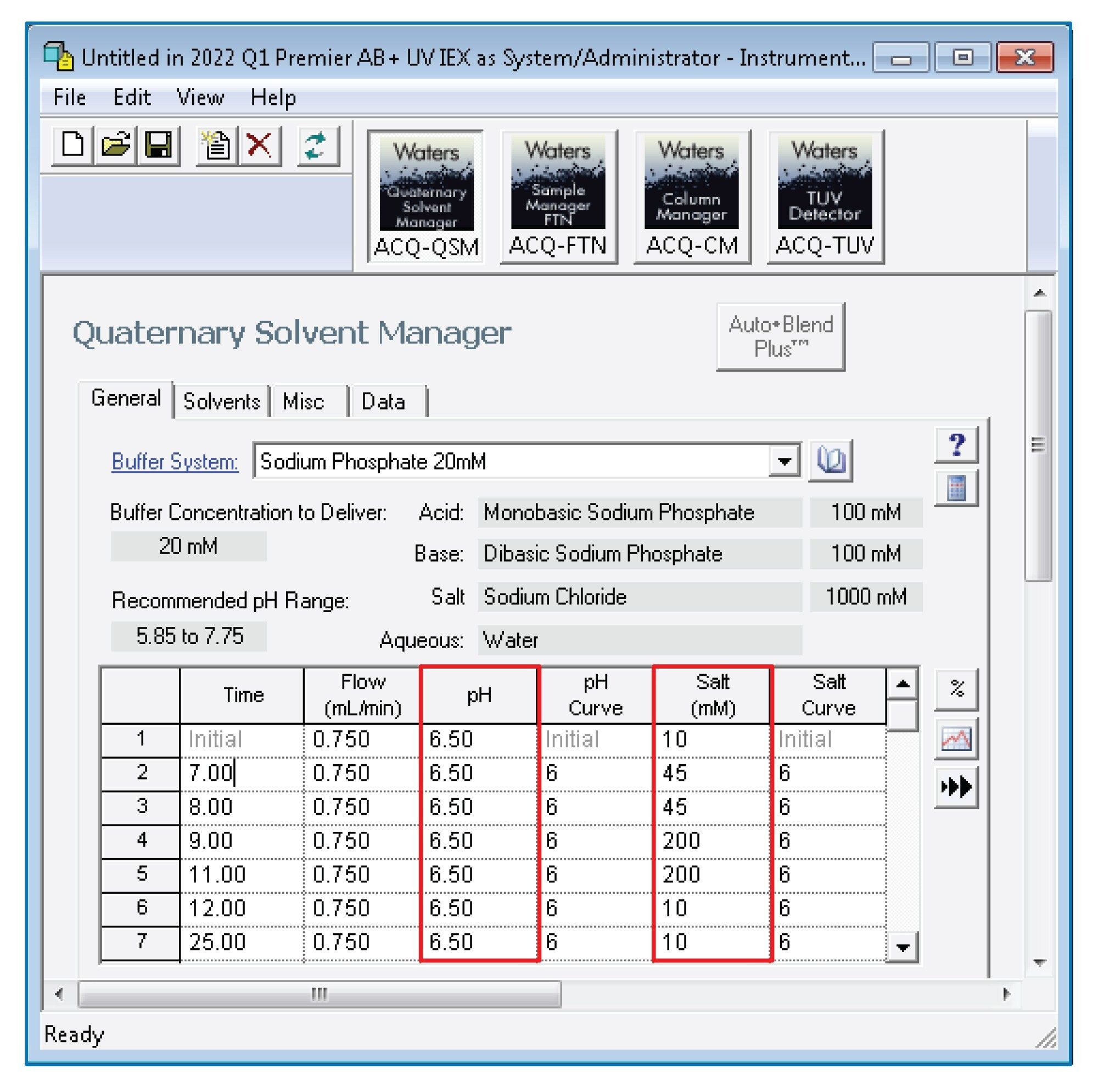Click the Salt (mM) column header
Screen dimensions: 1098x1092
(712, 695)
